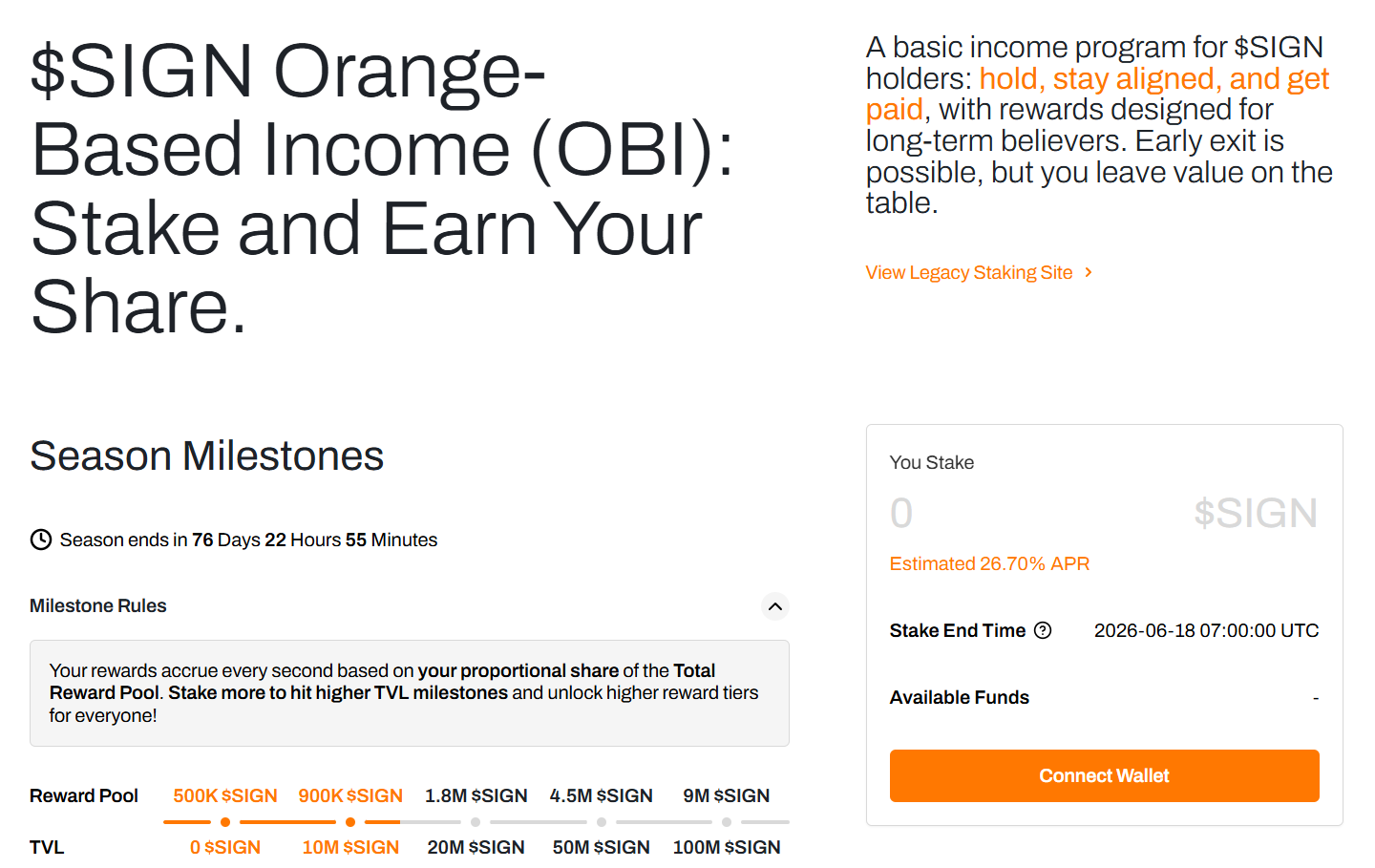Screen dimensions: 1375x868
Task: Click the help icon next to Stake End Time
Action: (x=1043, y=630)
